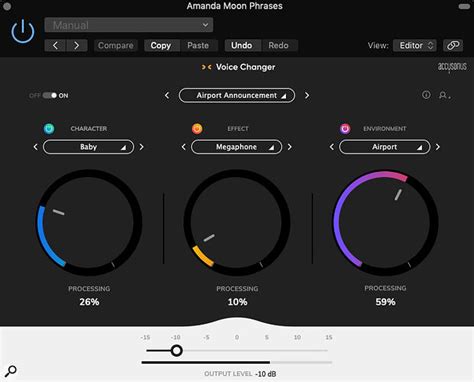
Task: Click the EFFECT section label
Action: click(238, 129)
